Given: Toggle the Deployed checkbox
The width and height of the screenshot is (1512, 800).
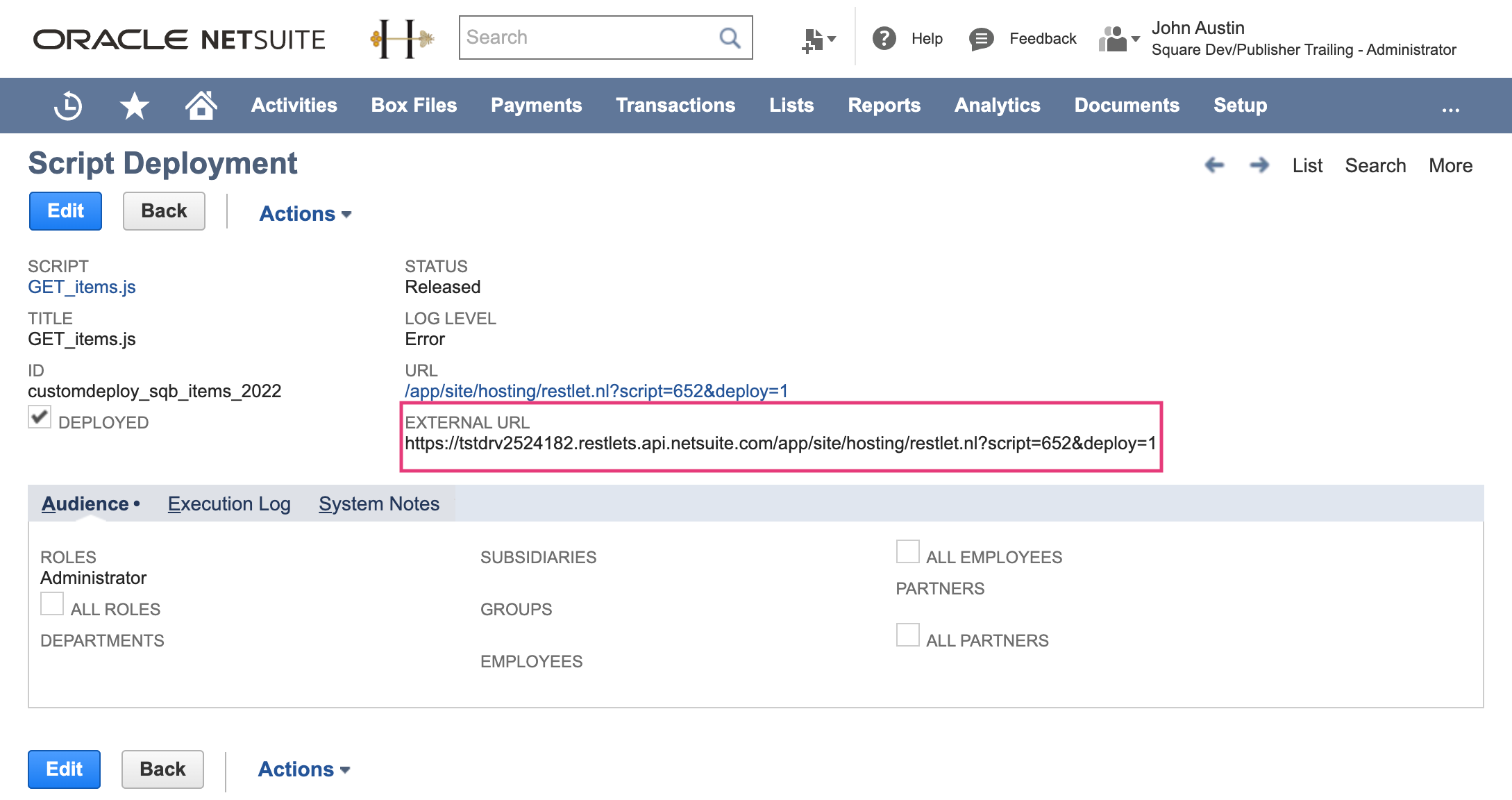Looking at the screenshot, I should (40, 417).
